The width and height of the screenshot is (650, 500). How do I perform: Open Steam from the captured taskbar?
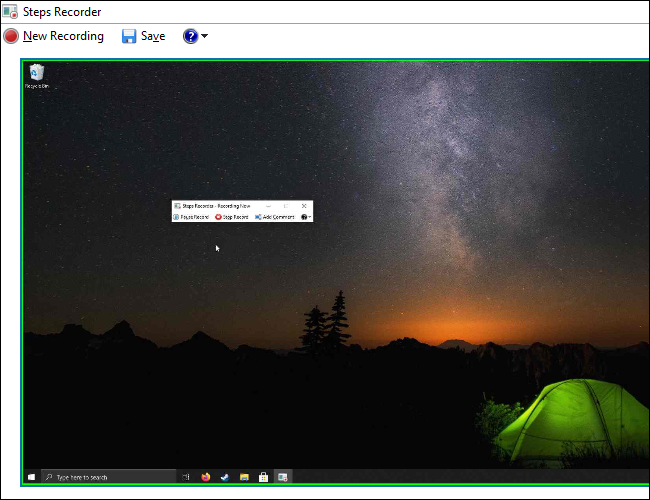click(225, 477)
